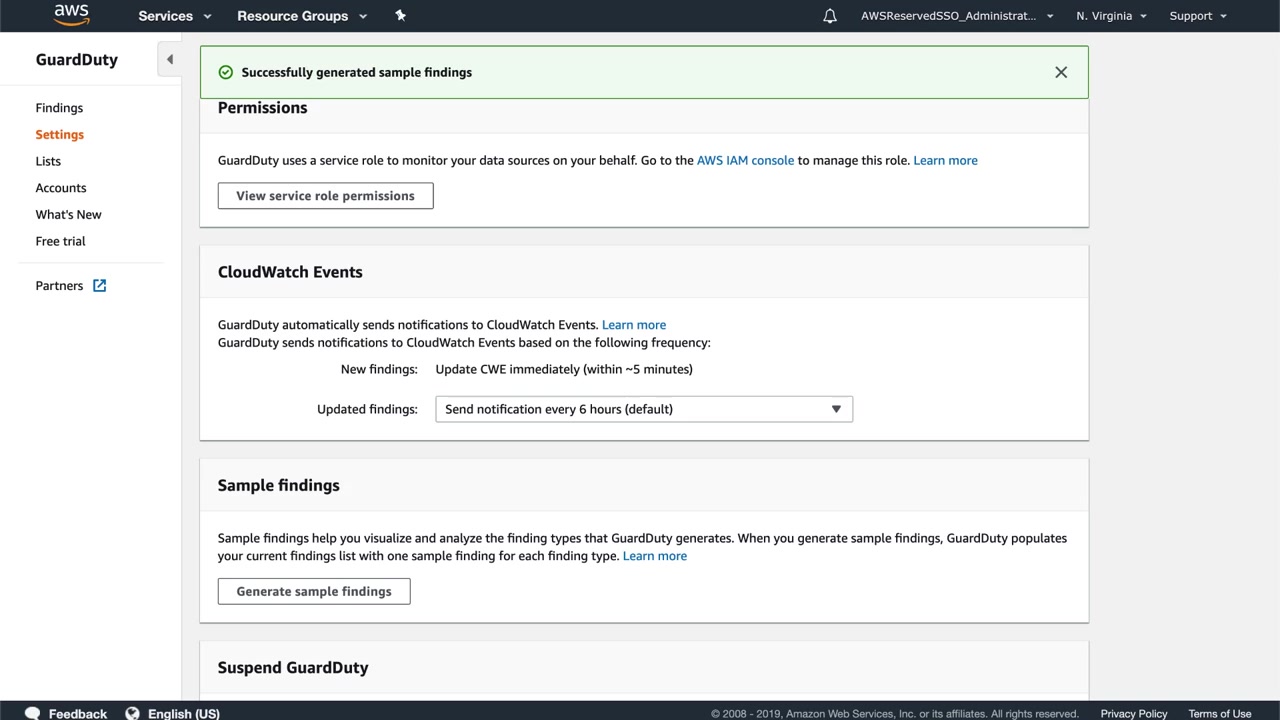This screenshot has width=1280, height=720.
Task: Open Updated findings frequency dropdown
Action: [643, 409]
